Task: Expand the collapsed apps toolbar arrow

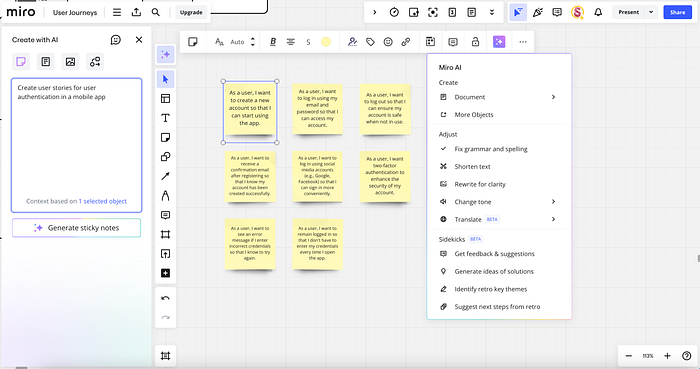Action: (x=375, y=12)
